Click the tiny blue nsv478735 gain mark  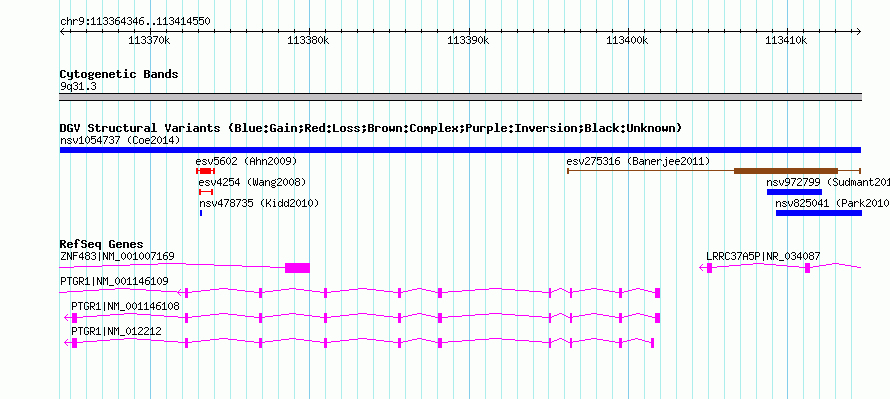click(x=201, y=213)
